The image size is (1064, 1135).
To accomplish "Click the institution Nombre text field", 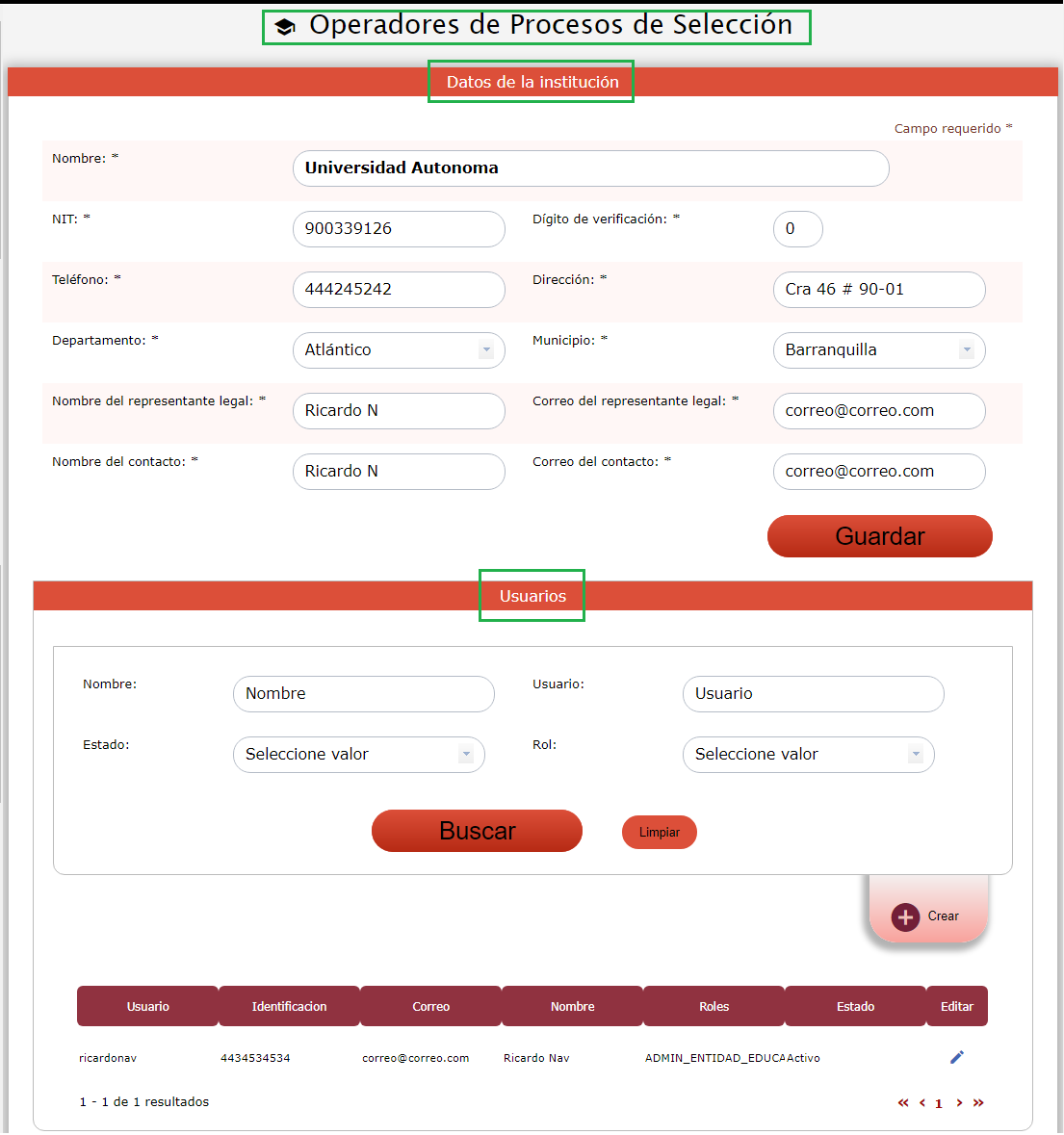I will point(590,168).
